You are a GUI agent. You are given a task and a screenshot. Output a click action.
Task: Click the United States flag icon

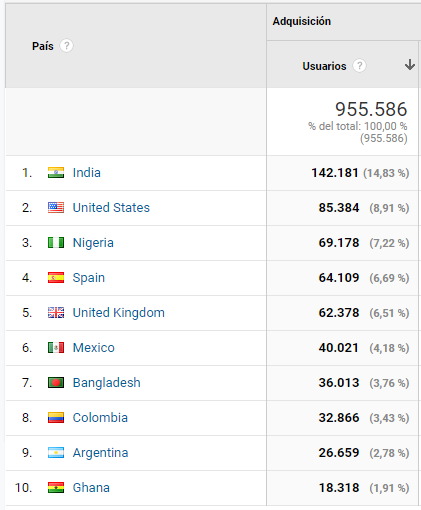(56, 208)
